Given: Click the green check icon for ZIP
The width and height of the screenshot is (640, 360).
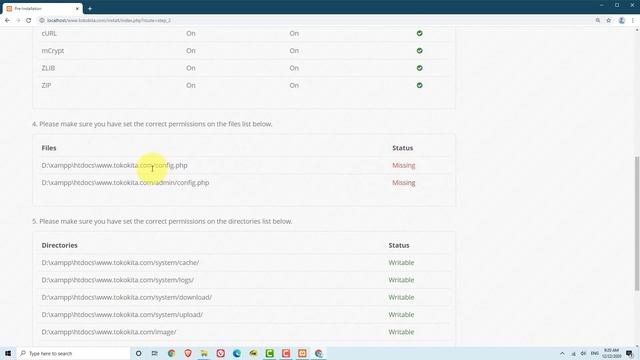Looking at the screenshot, I should (x=420, y=85).
